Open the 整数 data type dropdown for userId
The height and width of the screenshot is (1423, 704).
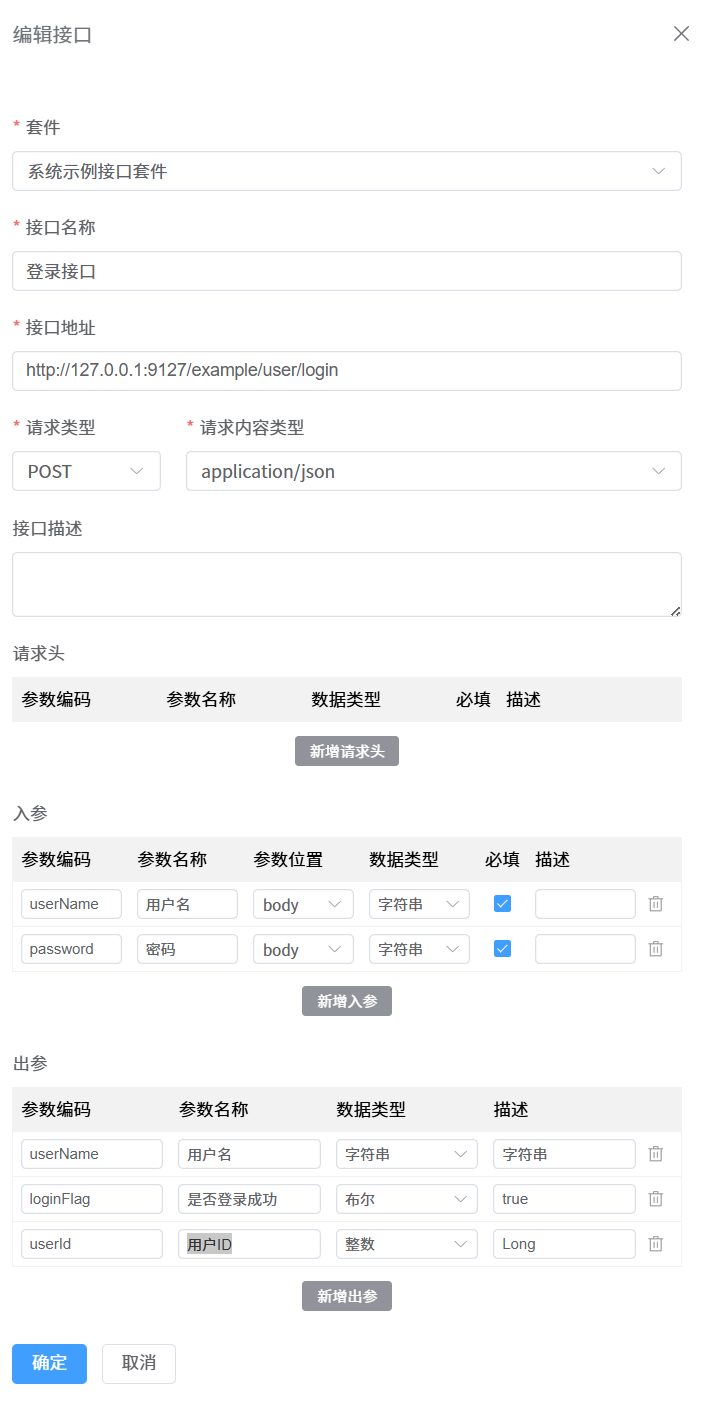click(x=407, y=1244)
